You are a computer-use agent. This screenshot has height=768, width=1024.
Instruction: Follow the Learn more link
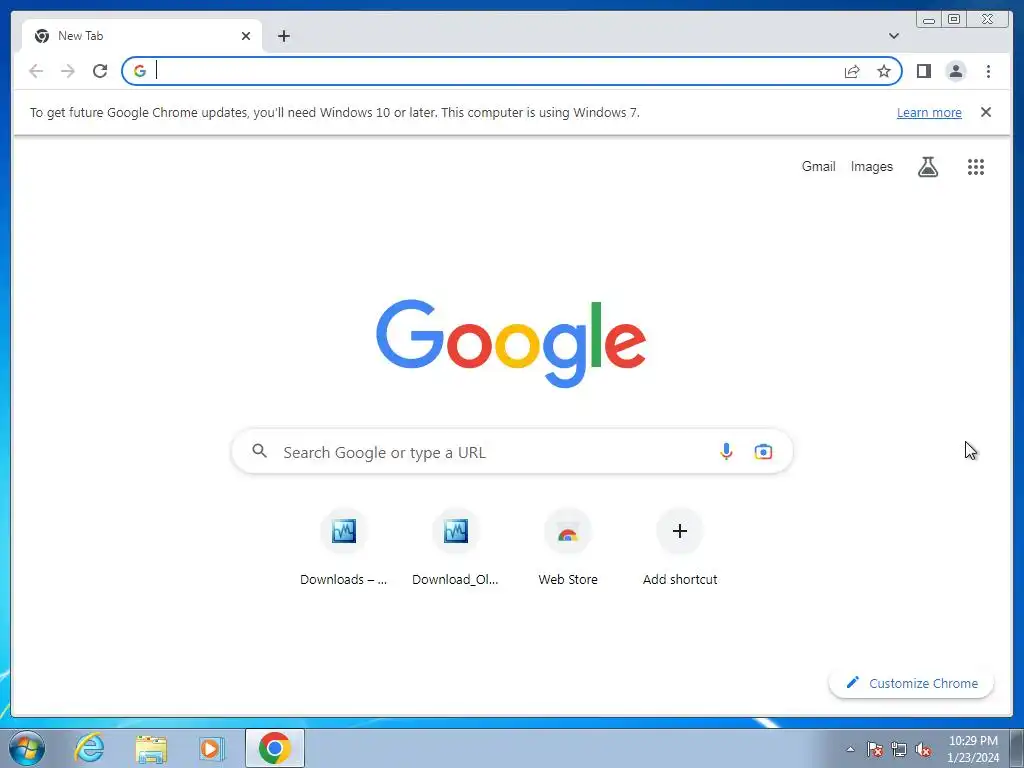929,112
